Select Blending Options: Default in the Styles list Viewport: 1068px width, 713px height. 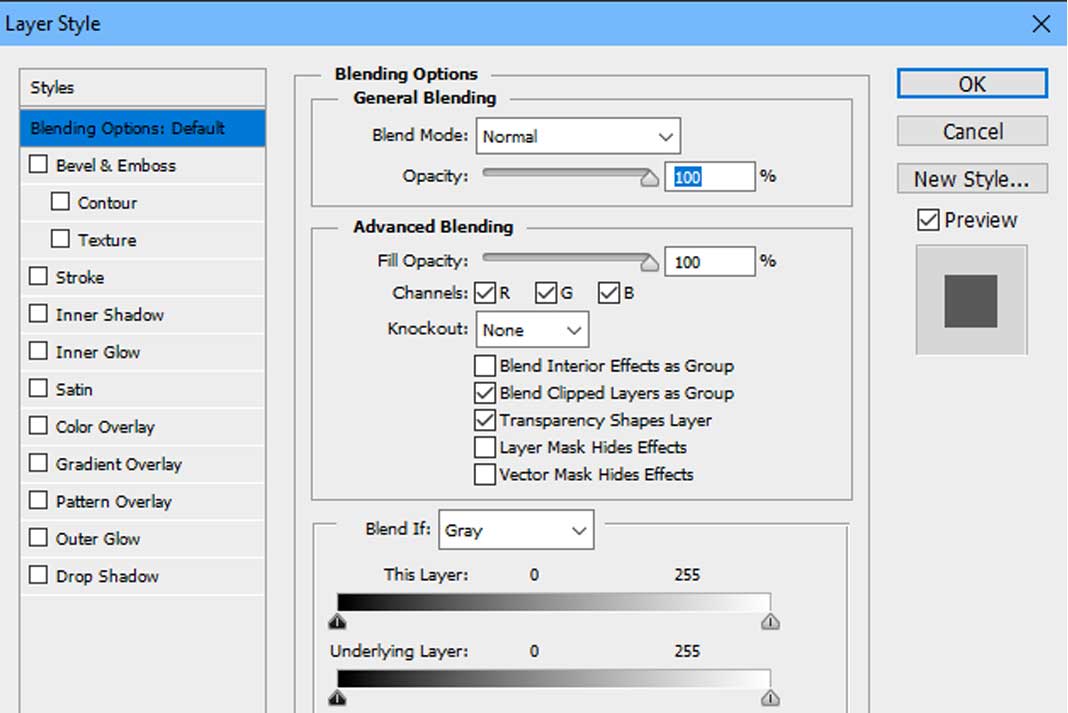click(x=142, y=128)
